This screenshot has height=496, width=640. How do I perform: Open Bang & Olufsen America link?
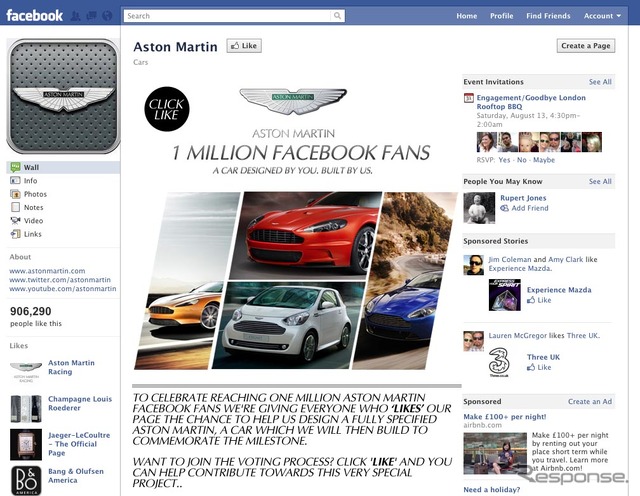(x=76, y=476)
